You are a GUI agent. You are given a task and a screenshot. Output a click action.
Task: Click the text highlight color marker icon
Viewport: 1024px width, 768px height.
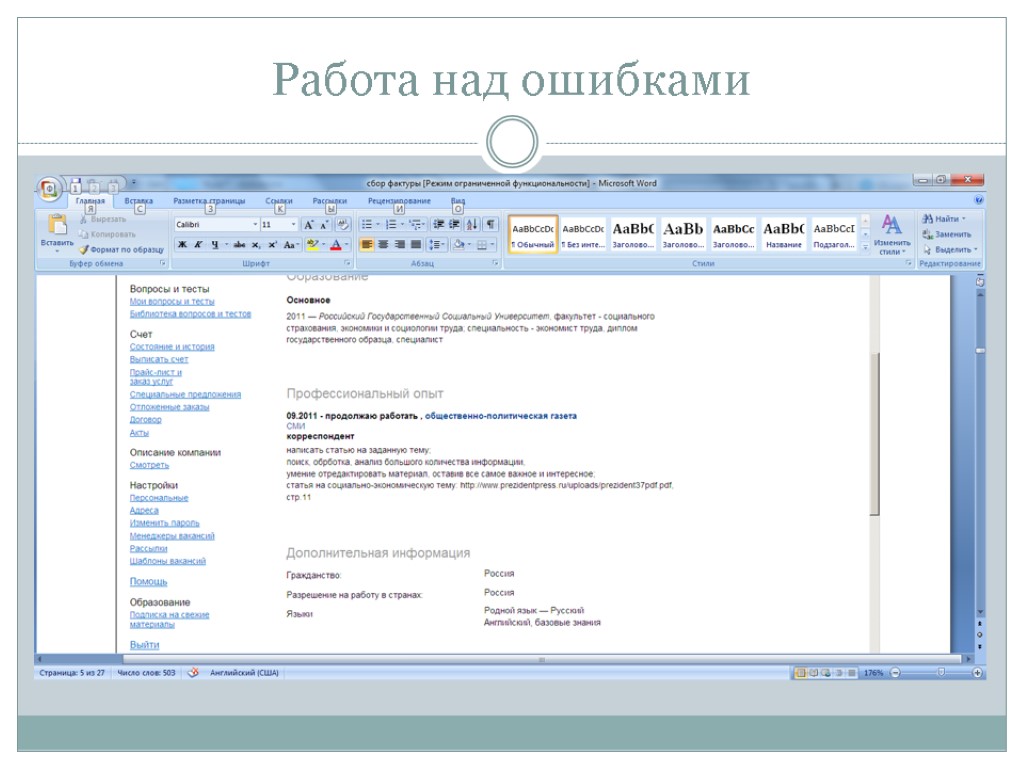[x=312, y=244]
